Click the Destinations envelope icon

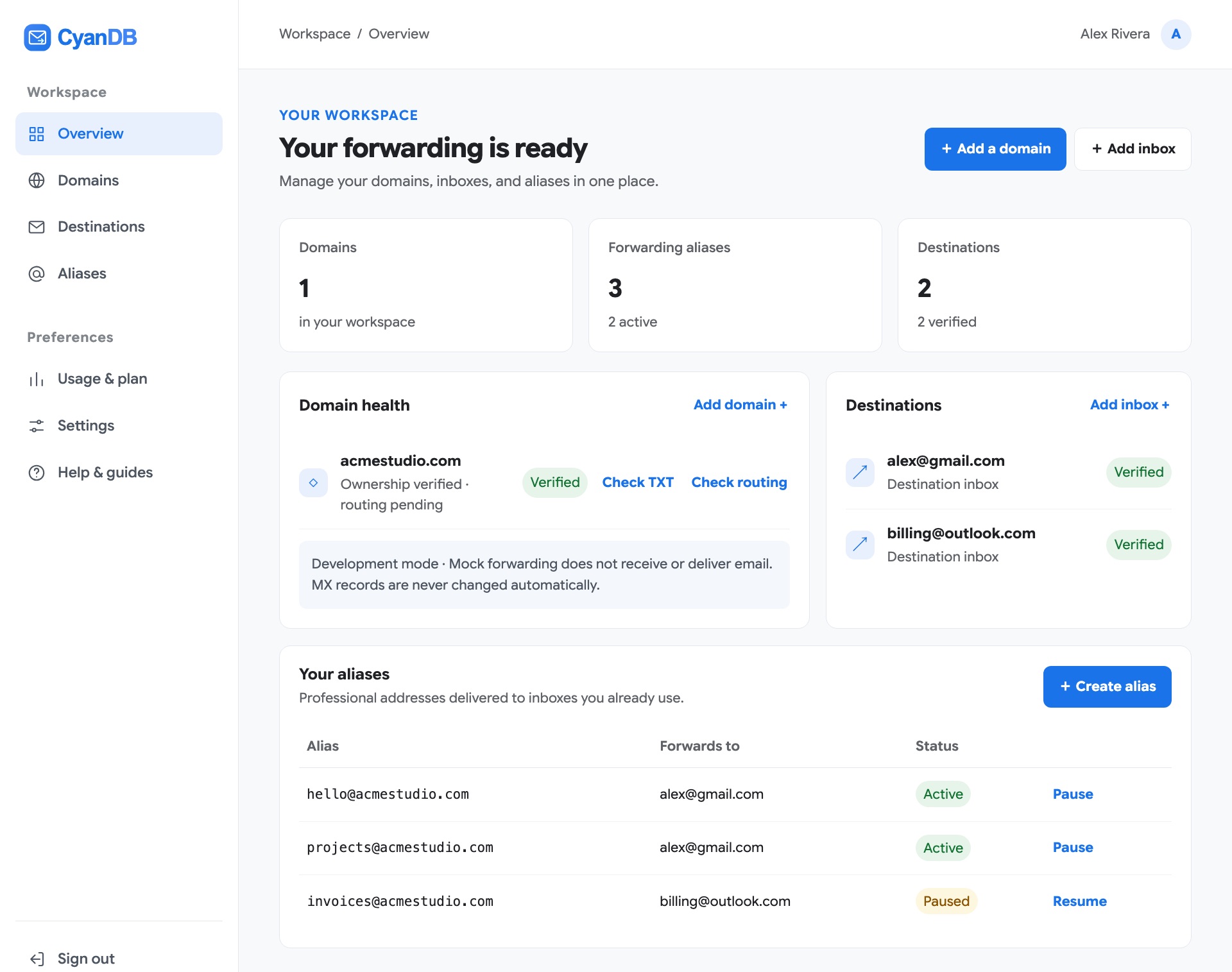pyautogui.click(x=37, y=227)
